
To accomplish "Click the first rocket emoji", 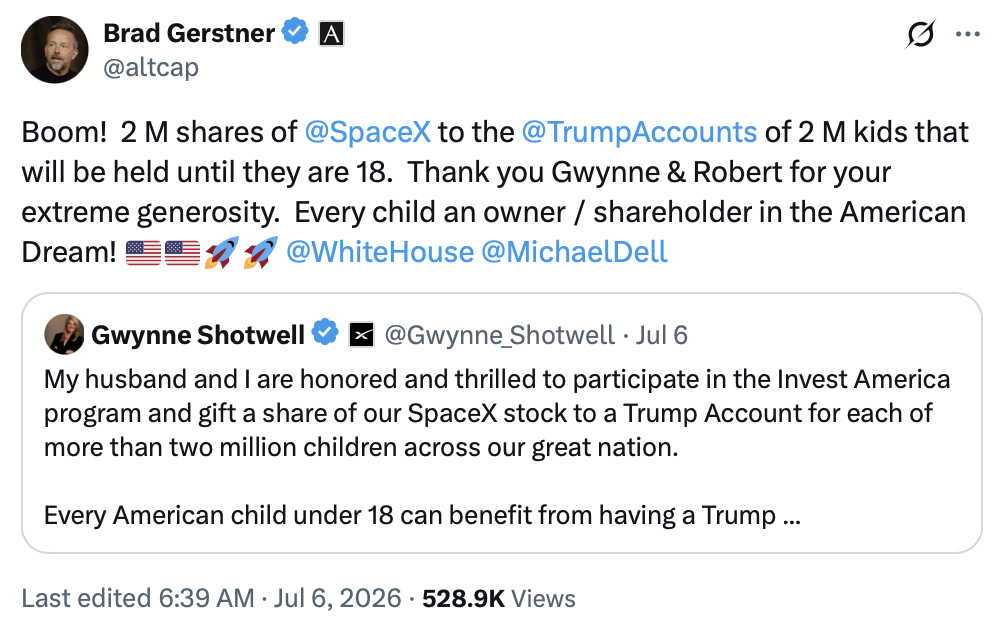I will (221, 252).
